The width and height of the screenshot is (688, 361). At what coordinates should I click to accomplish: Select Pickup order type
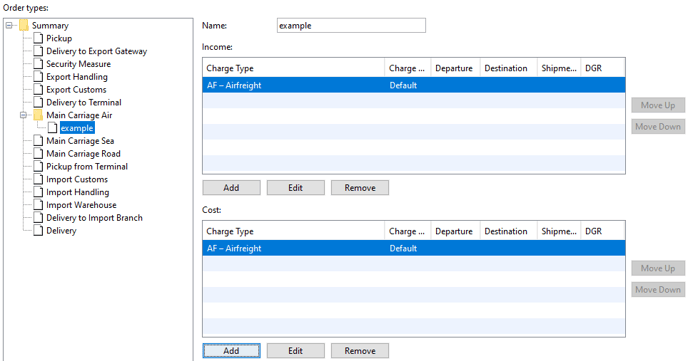(59, 39)
